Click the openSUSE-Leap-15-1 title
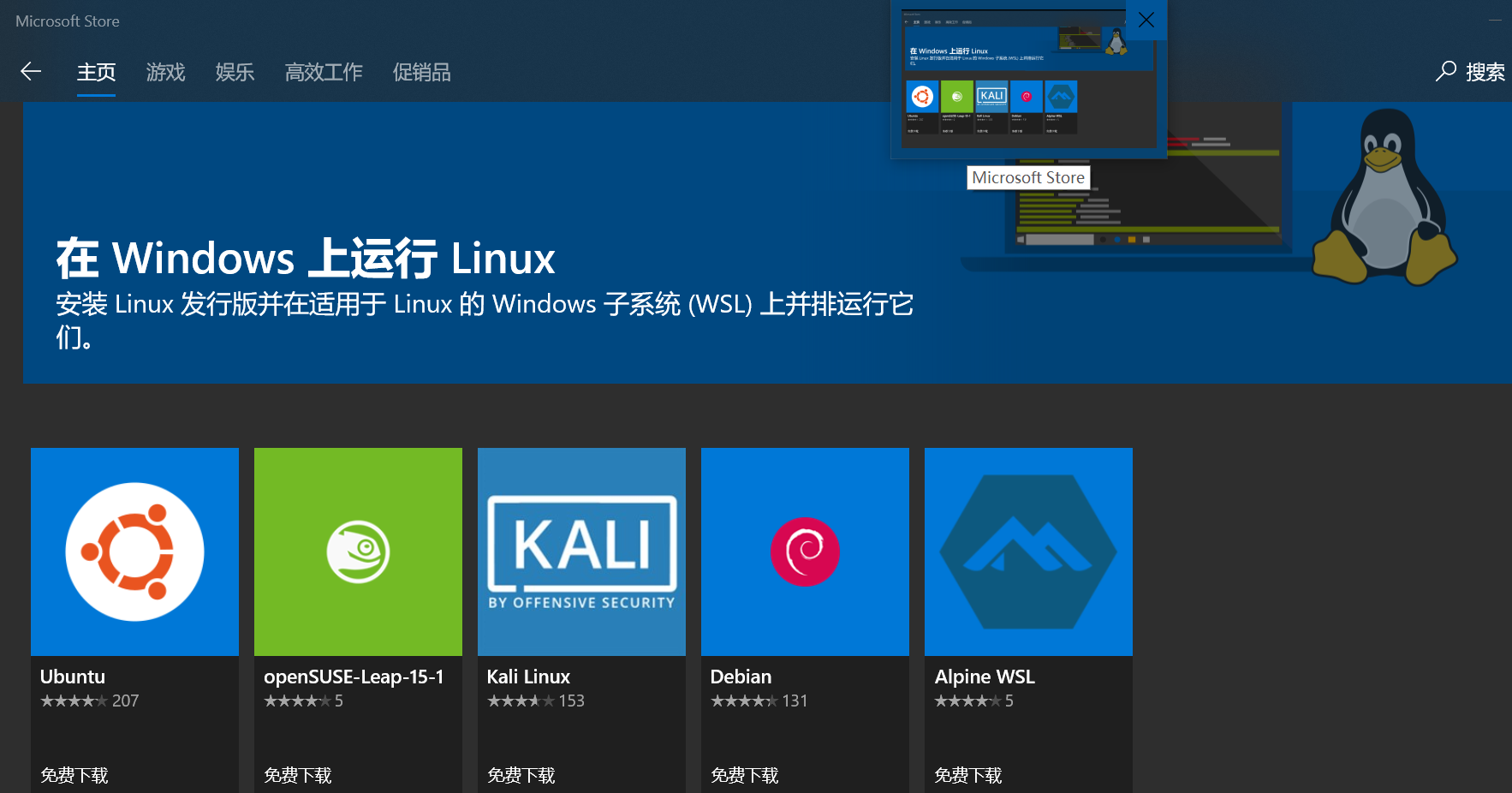Screen dimensions: 1512x793 (354, 677)
